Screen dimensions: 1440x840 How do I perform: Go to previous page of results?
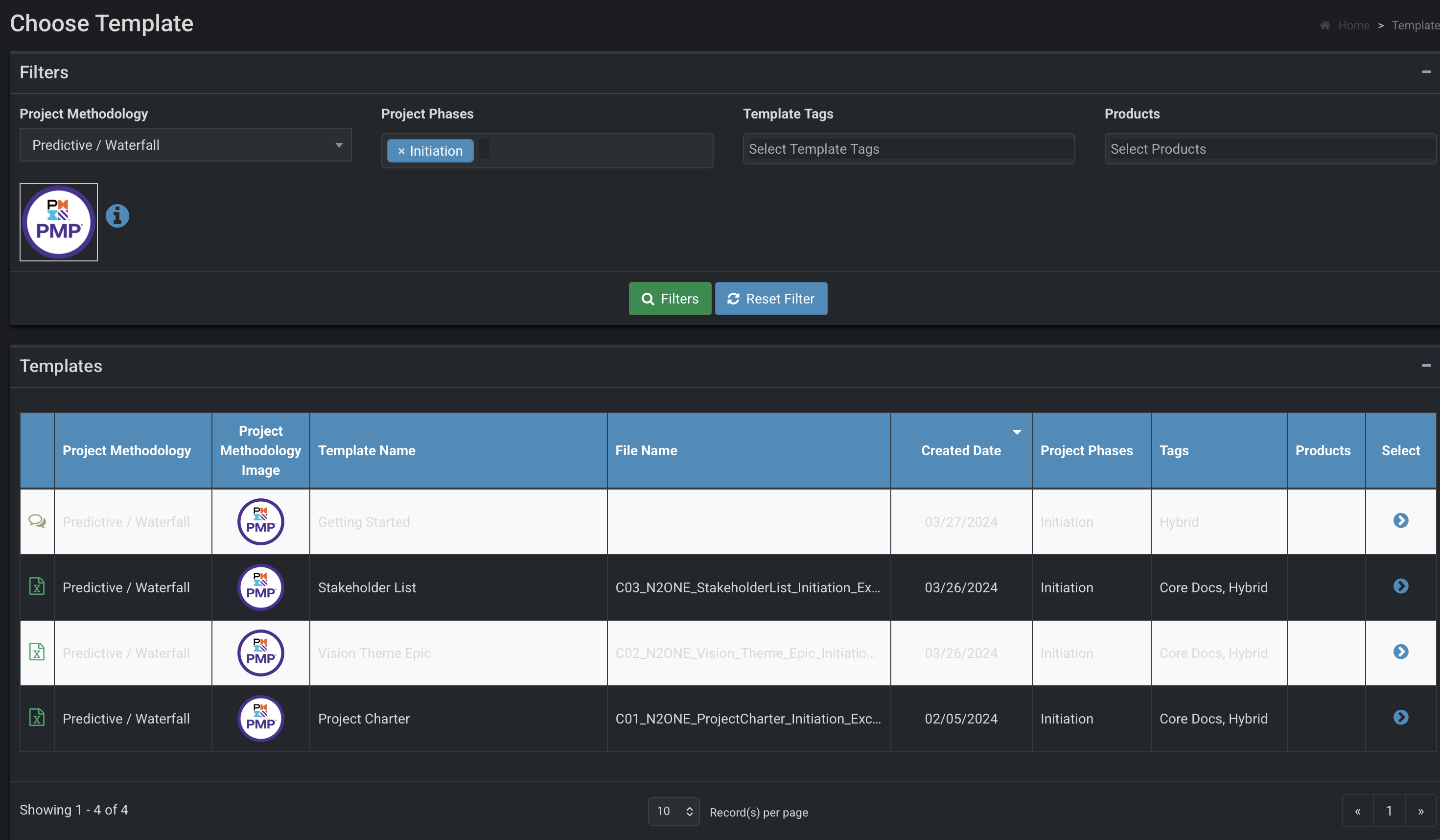(x=1358, y=812)
